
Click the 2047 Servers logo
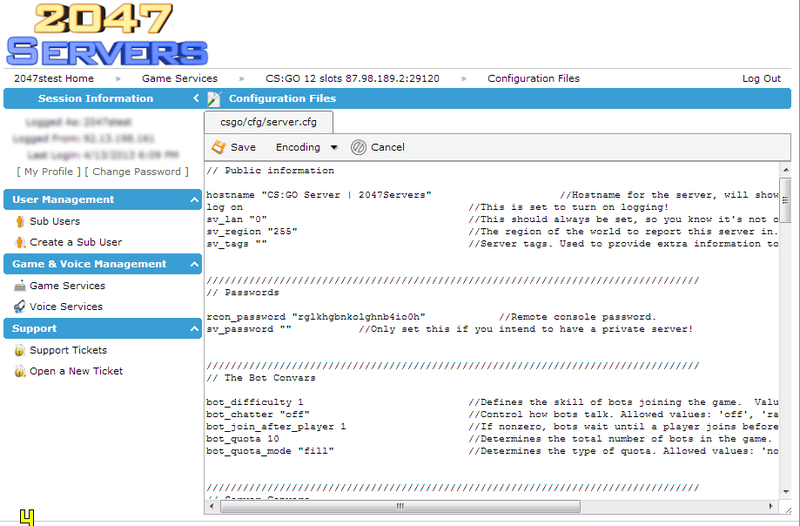click(x=107, y=34)
